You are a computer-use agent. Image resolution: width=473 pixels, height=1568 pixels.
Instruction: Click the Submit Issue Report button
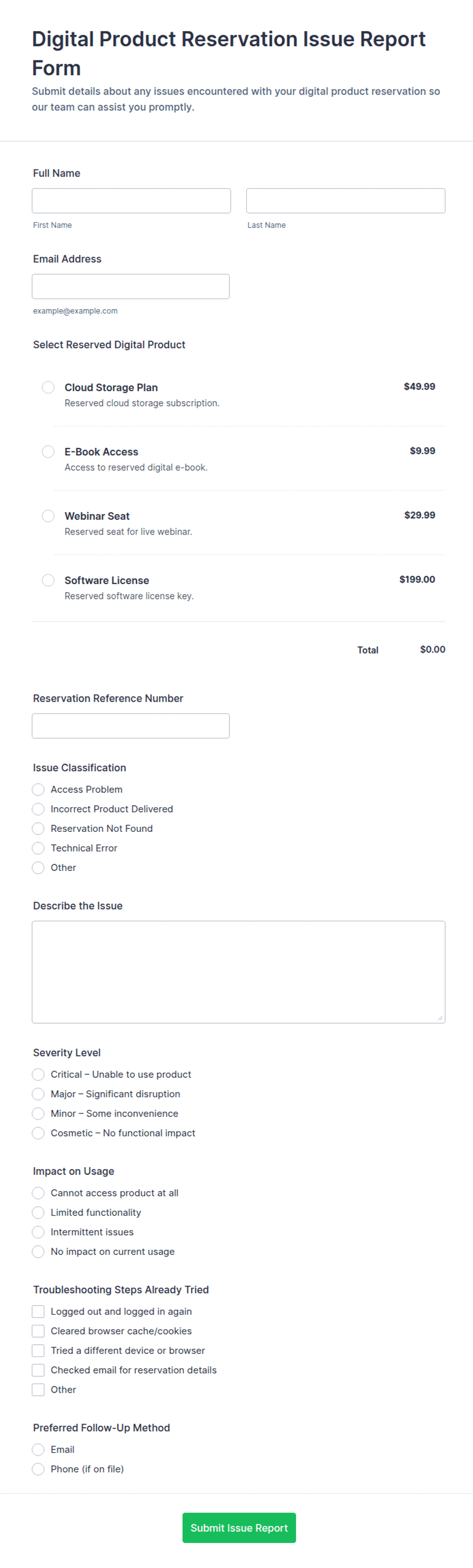tap(239, 1528)
